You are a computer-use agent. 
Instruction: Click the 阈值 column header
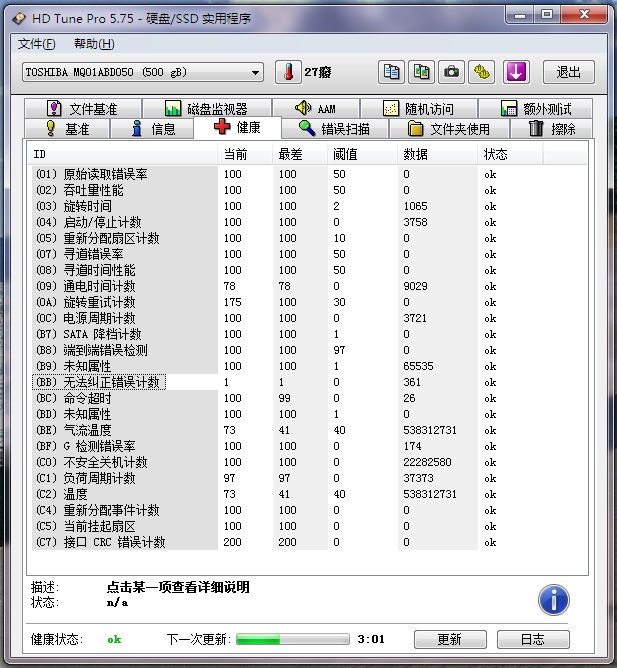tap(362, 154)
